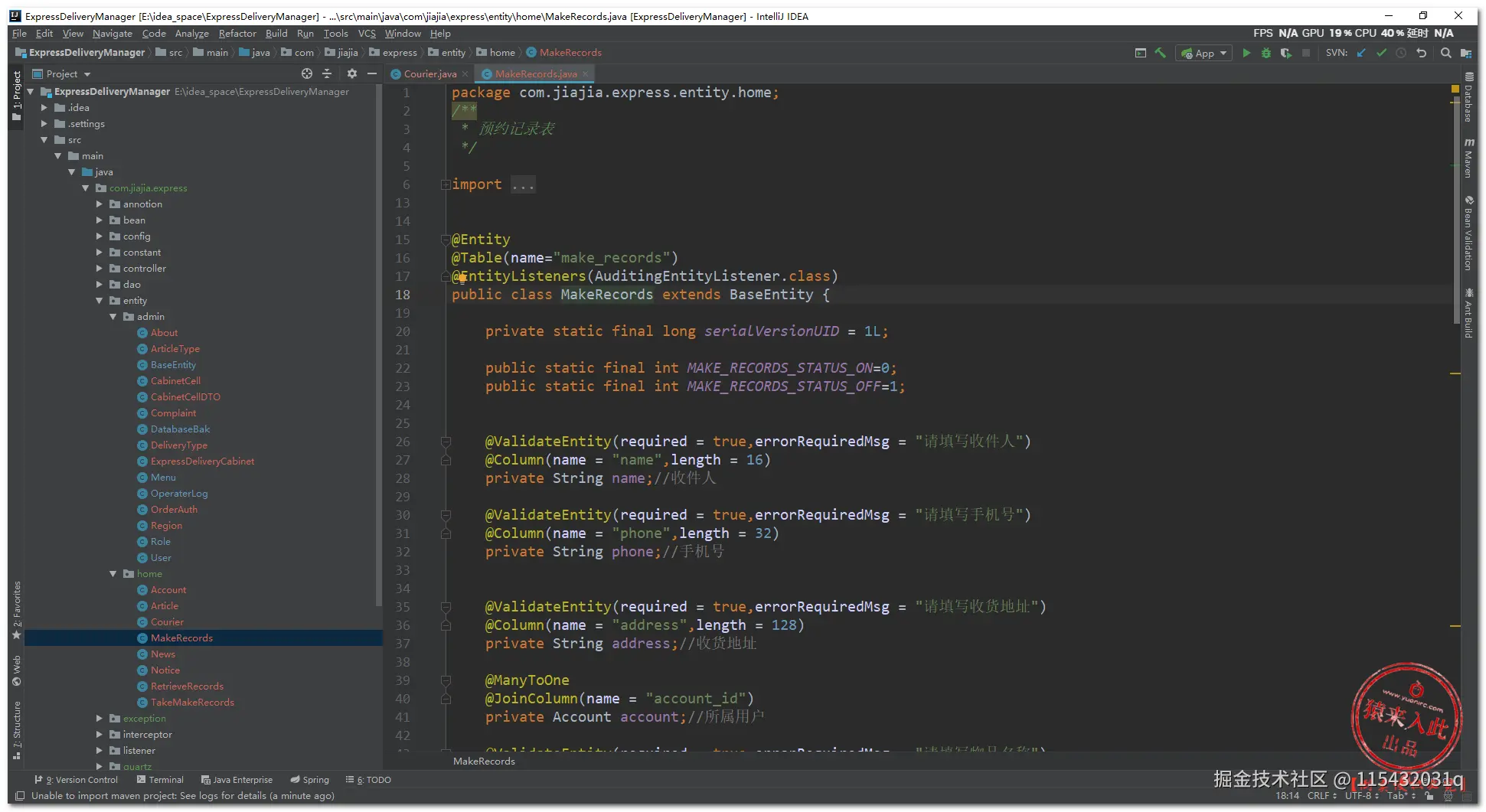This screenshot has height=812, width=1486.
Task: Build the project with the hammer icon
Action: coord(1161,53)
